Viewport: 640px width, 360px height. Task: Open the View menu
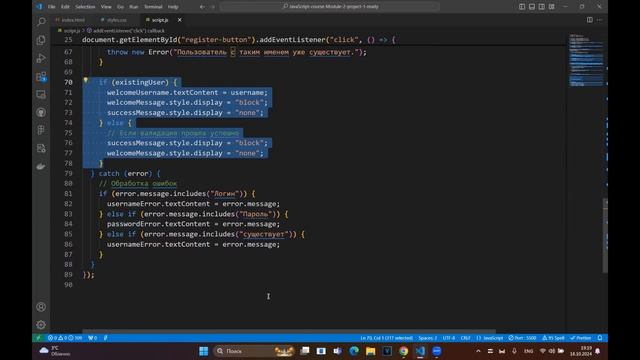click(106, 7)
